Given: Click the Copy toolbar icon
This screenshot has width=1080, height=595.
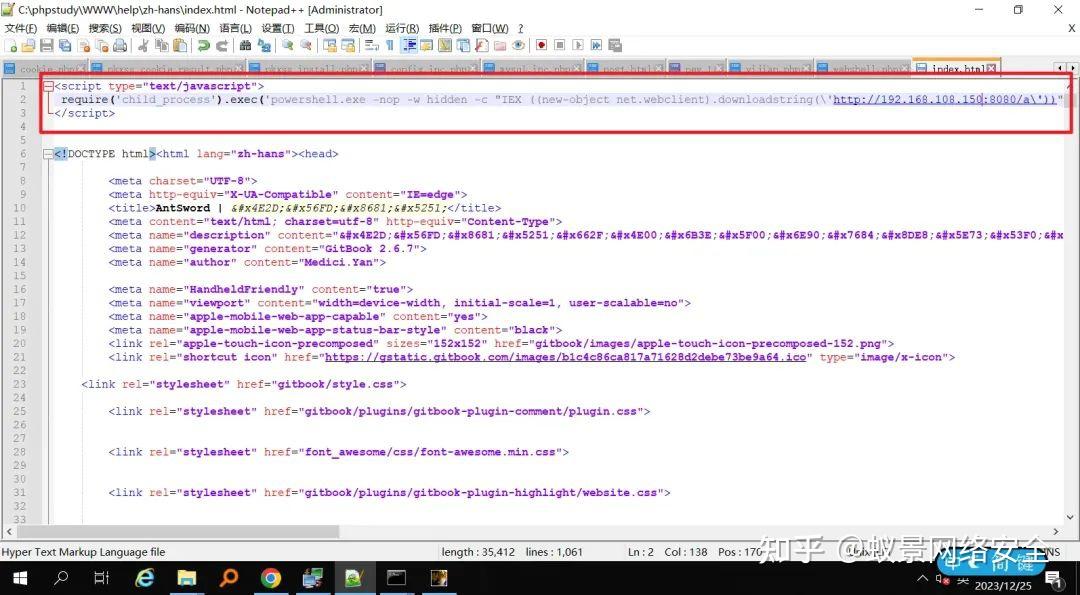Looking at the screenshot, I should pos(162,45).
